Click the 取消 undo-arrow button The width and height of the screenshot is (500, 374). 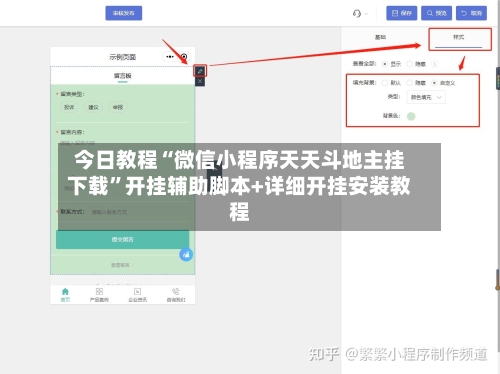[x=471, y=13]
